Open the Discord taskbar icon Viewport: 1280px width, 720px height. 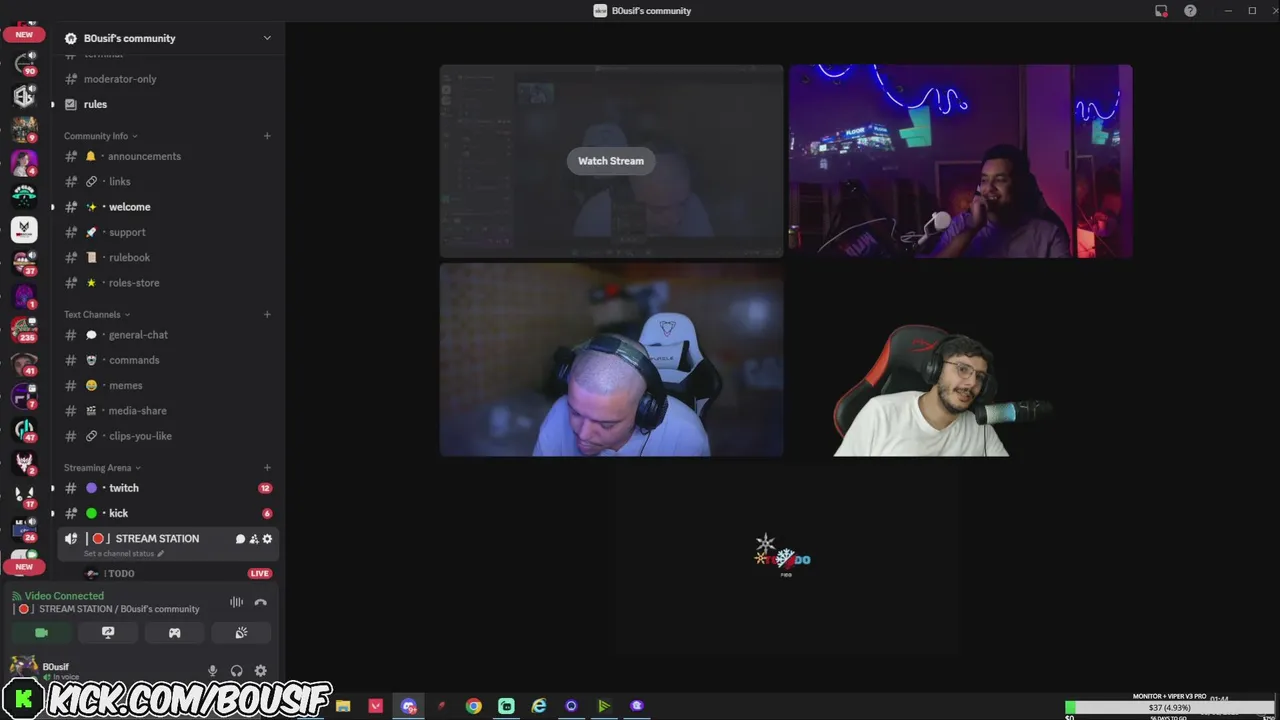pos(408,706)
